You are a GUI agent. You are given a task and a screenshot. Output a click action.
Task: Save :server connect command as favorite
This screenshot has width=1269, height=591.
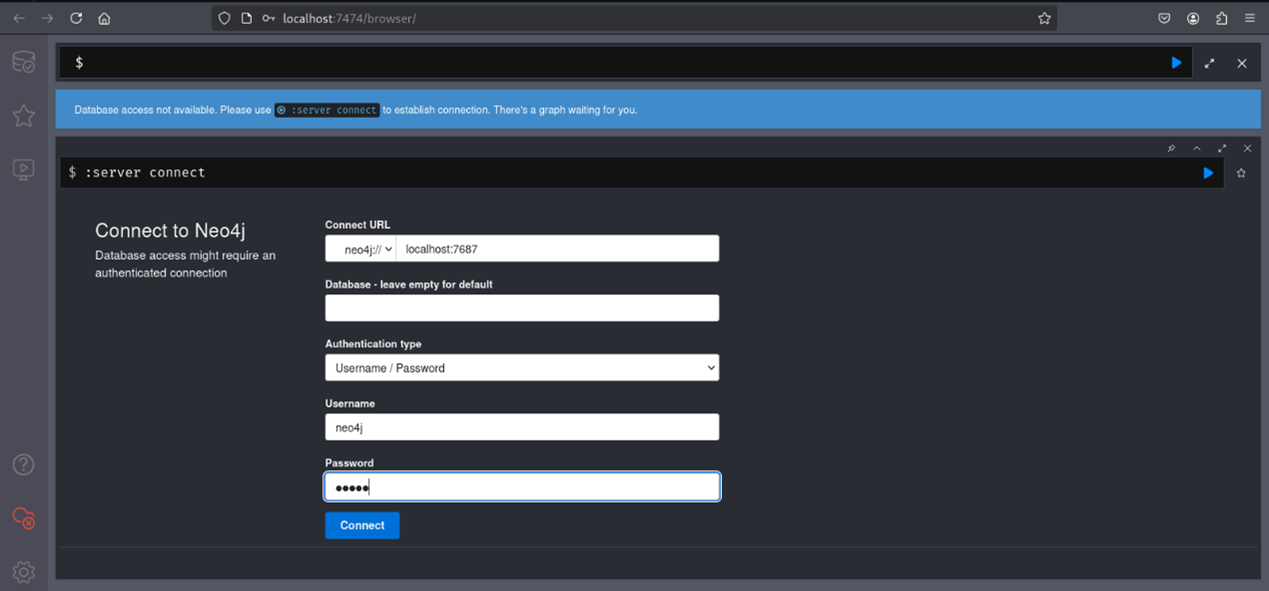pos(1241,173)
